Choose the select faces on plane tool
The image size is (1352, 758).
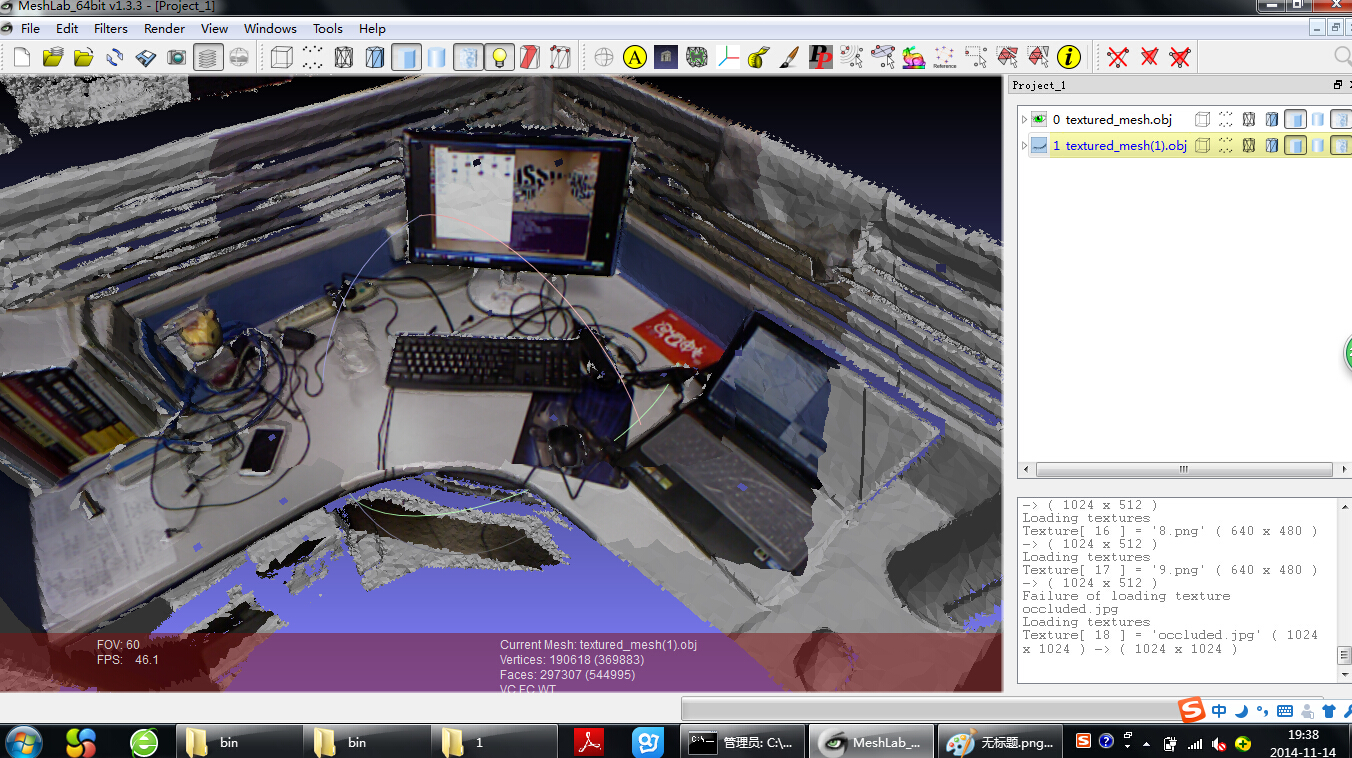click(x=883, y=57)
